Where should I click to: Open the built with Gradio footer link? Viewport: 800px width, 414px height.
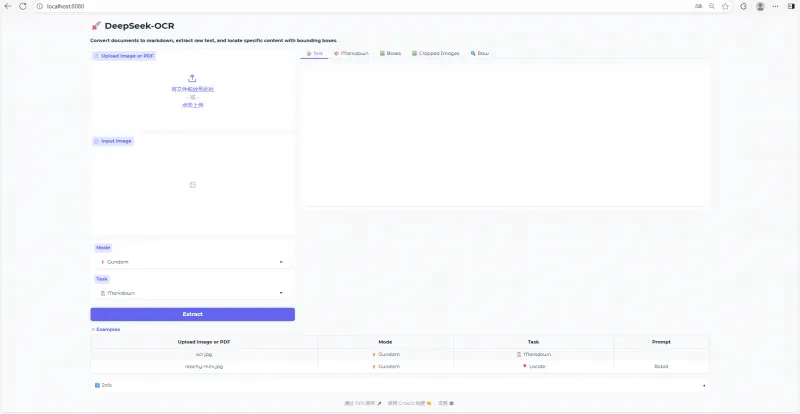[409, 403]
